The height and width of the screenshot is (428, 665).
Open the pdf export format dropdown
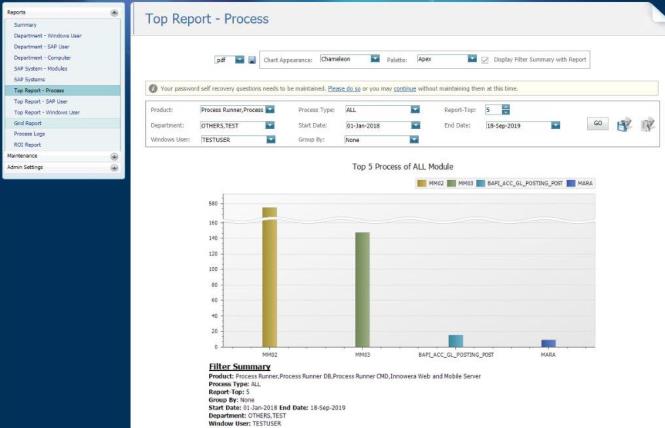(240, 60)
